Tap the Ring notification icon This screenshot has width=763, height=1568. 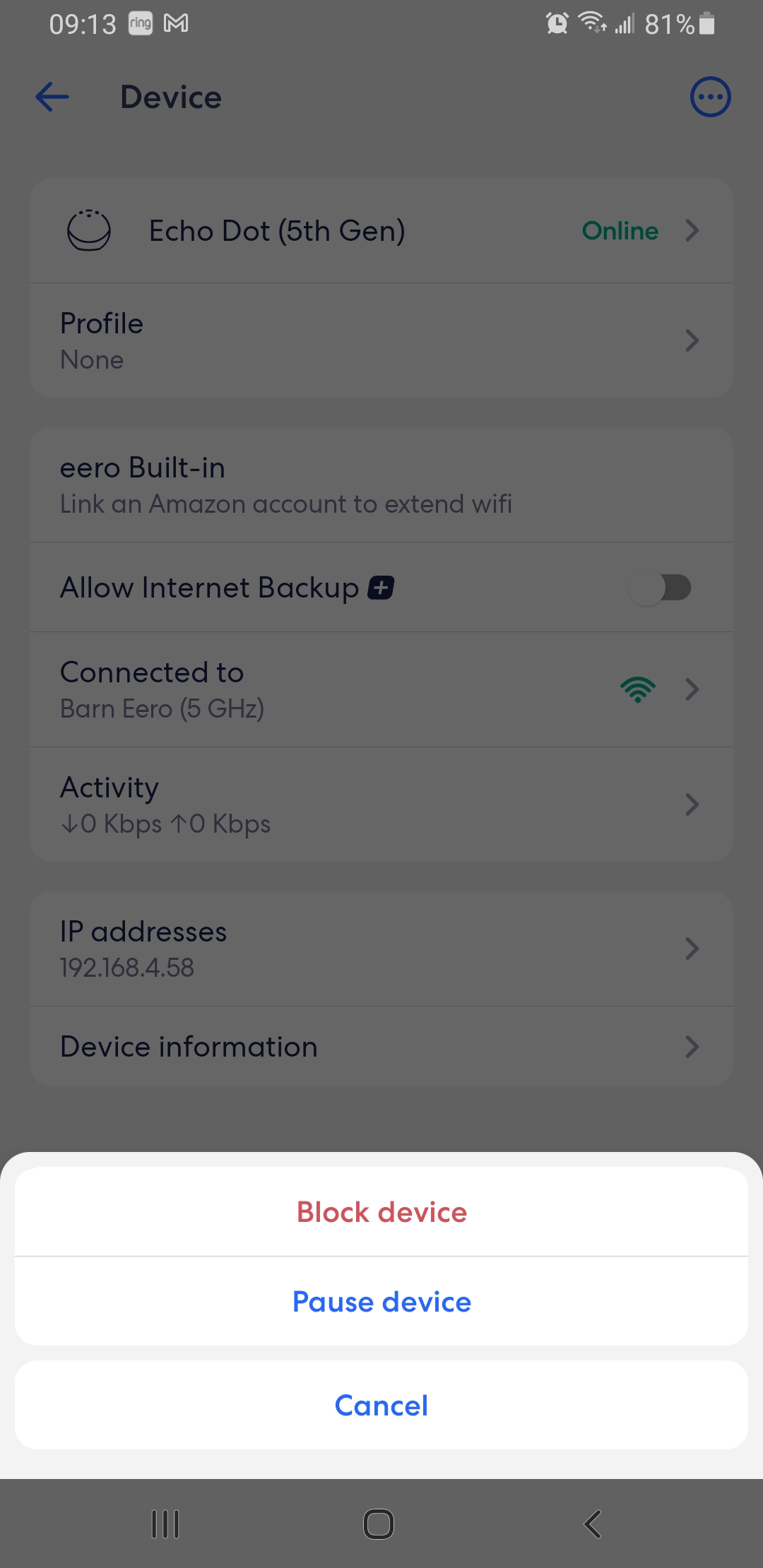[139, 23]
